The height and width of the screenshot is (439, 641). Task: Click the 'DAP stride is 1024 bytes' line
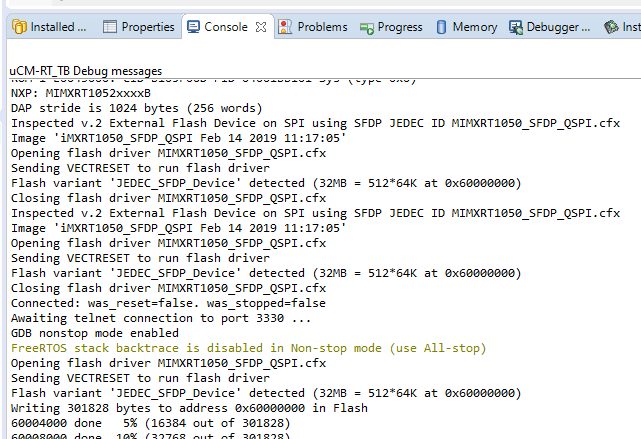pyautogui.click(x=137, y=108)
